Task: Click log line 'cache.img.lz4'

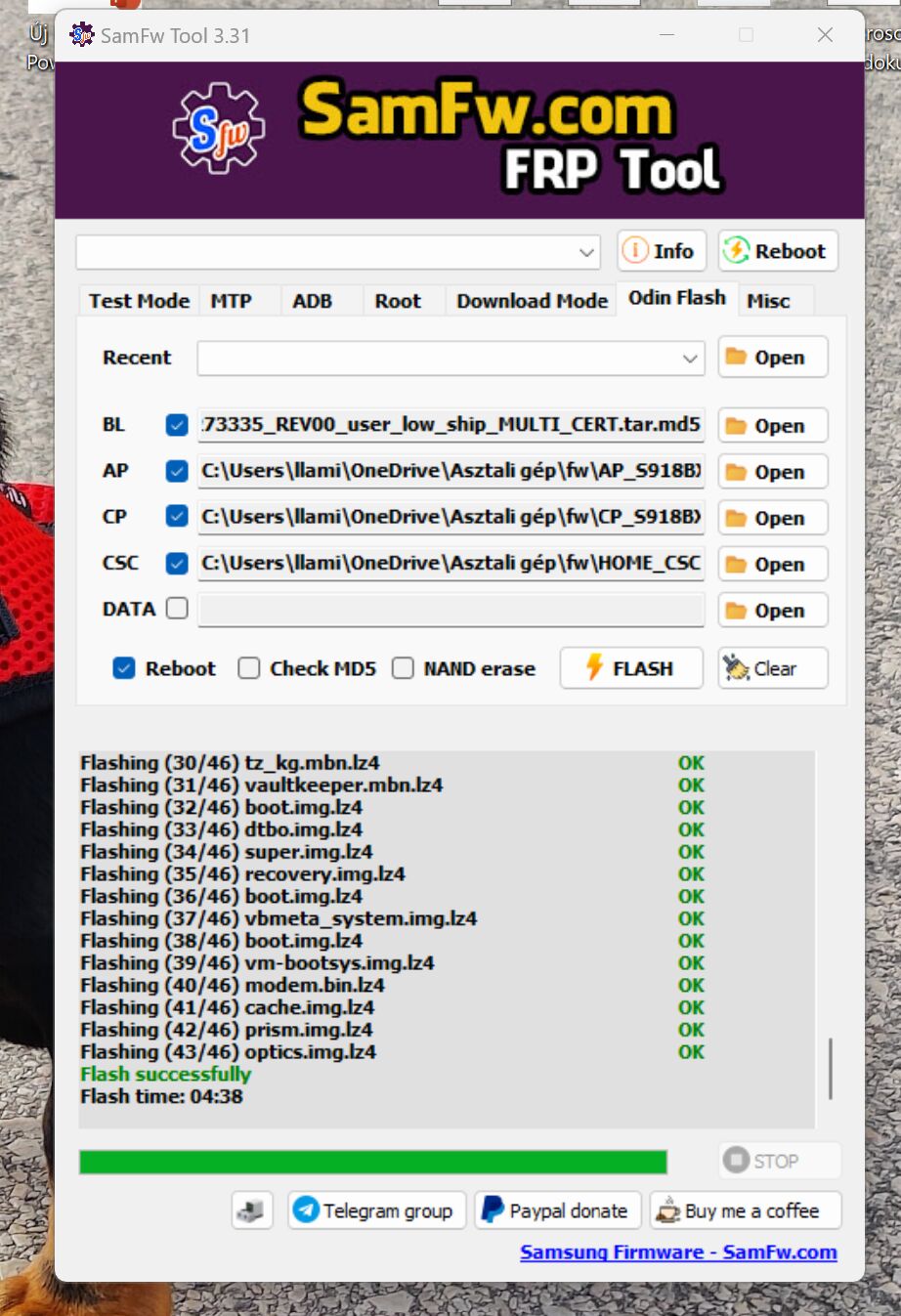Action: 227,1007
